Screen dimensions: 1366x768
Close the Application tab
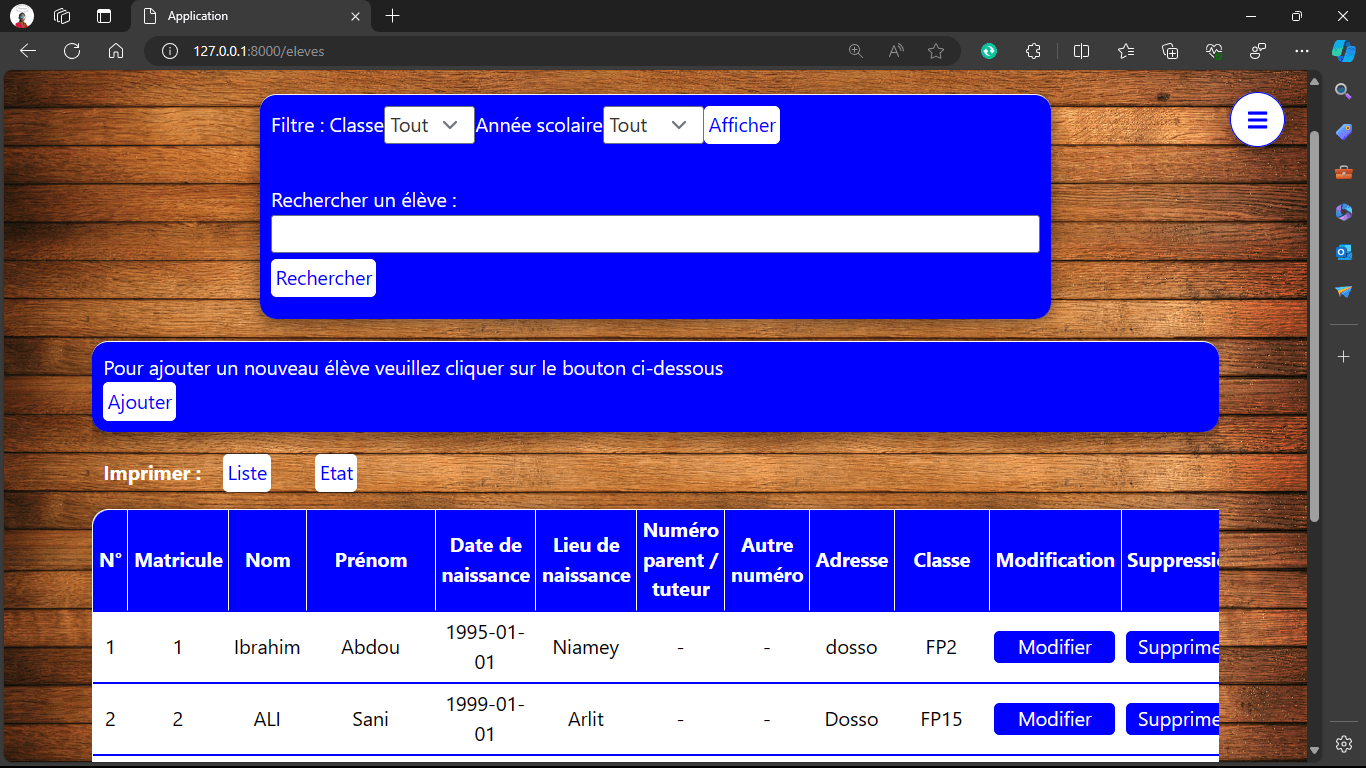(x=355, y=16)
